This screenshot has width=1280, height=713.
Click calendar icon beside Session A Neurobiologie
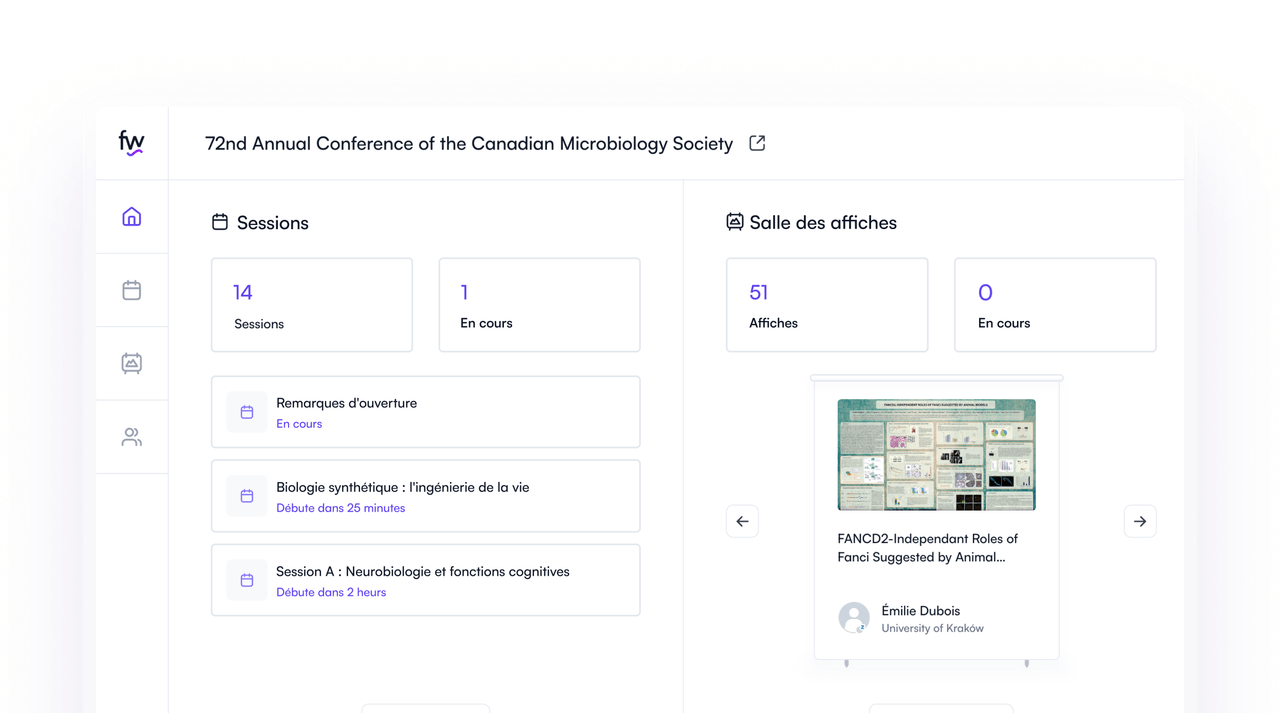247,580
